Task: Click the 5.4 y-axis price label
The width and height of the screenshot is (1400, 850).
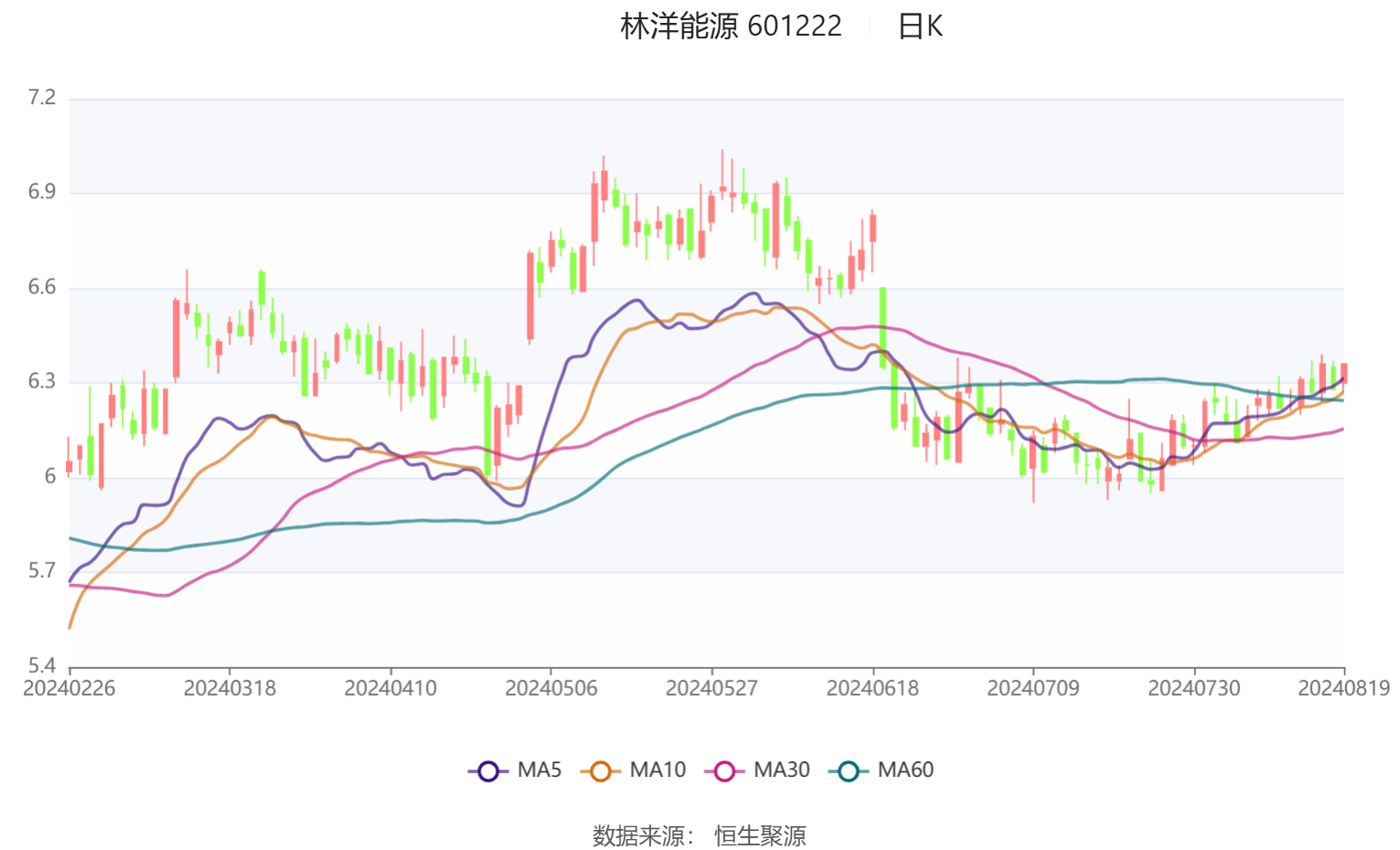Action: [x=42, y=665]
